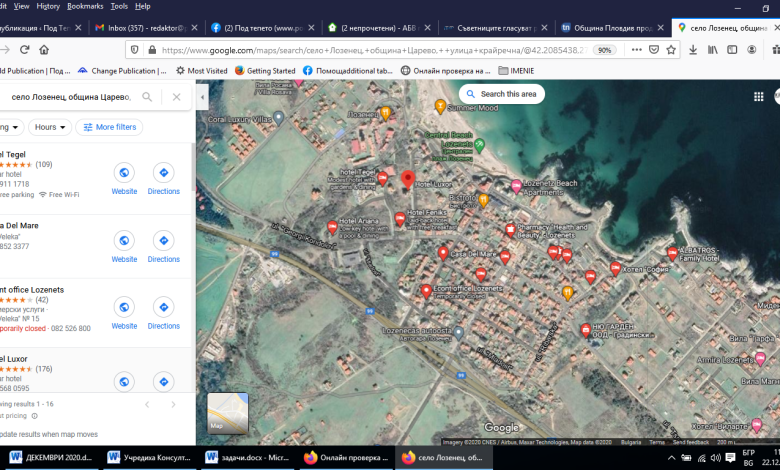Image resolution: width=780 pixels, height=470 pixels.
Task: Close the Съветниците гласуват tab
Action: tap(545, 28)
